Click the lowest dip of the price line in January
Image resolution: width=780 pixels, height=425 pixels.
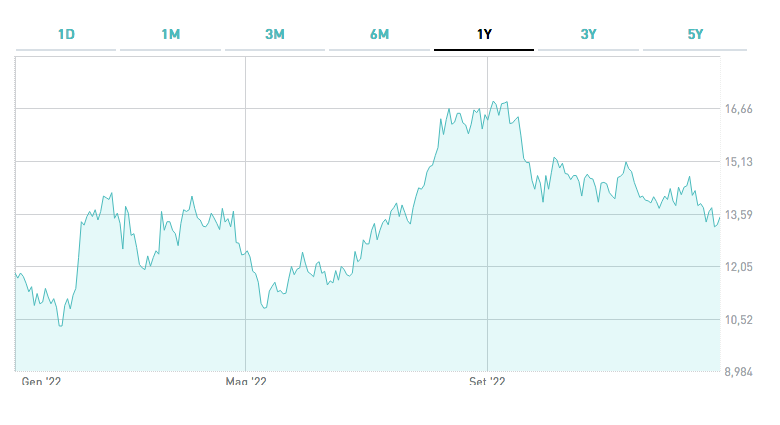pyautogui.click(x=61, y=325)
